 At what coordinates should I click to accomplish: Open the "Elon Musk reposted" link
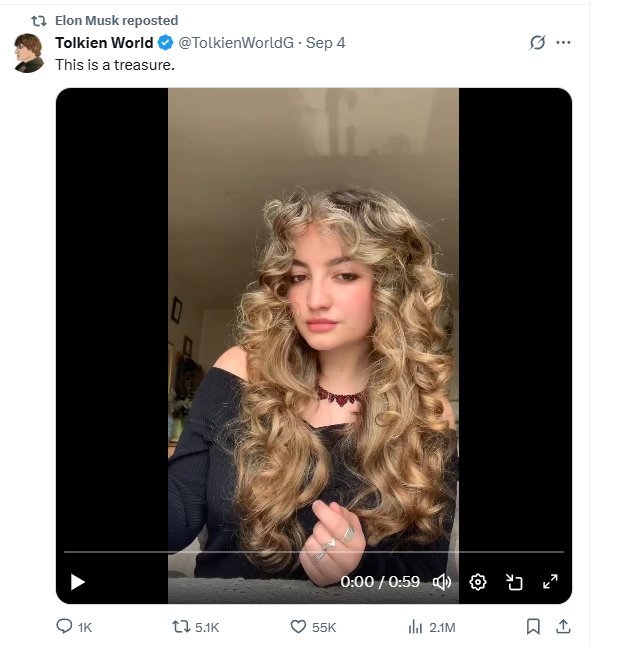tap(116, 20)
